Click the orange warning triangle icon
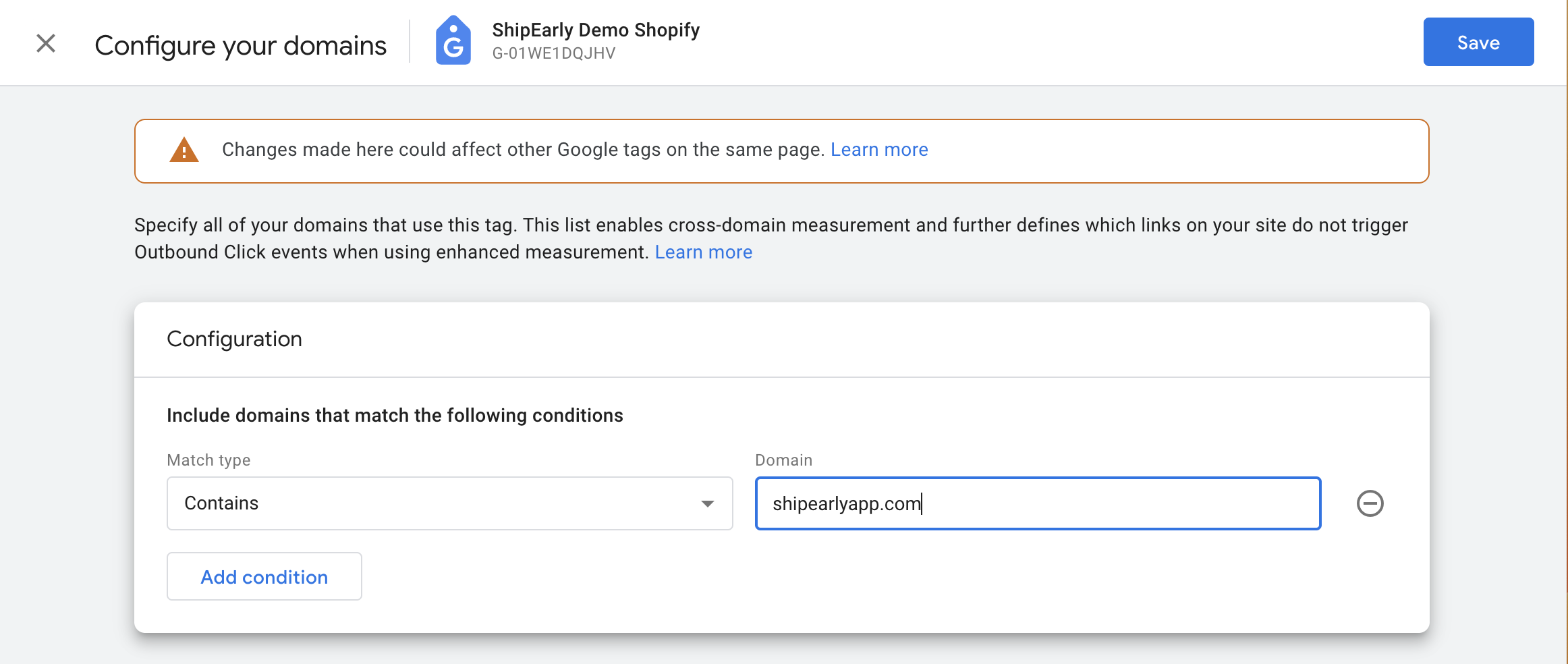The height and width of the screenshot is (664, 1568). (184, 150)
